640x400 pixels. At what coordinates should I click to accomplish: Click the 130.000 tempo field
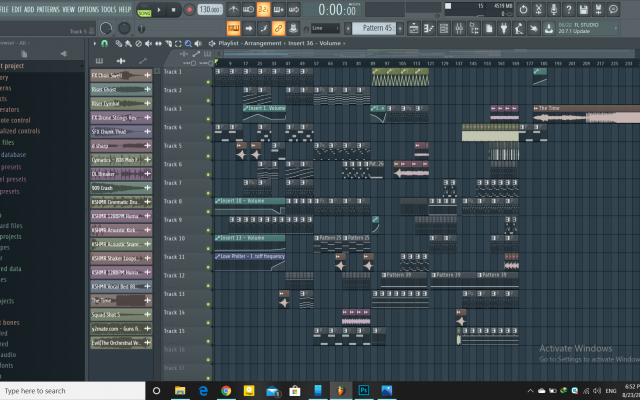coord(210,9)
